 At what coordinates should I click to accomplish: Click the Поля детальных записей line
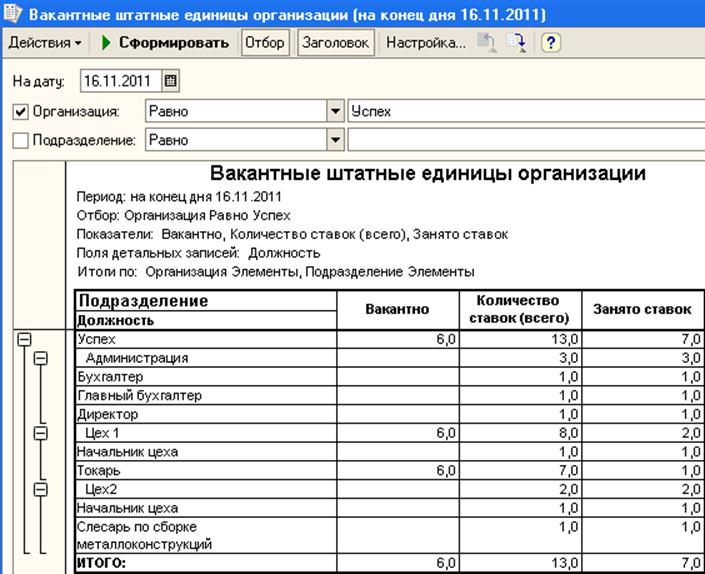coord(198,254)
